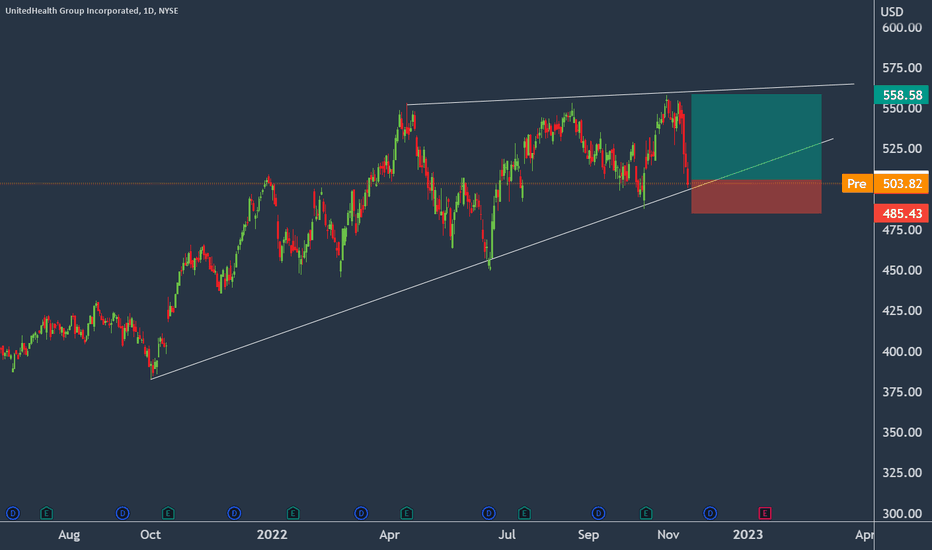Viewport: 932px width, 550px height.
Task: Click the 575.00 price axis label
Action: click(x=902, y=68)
